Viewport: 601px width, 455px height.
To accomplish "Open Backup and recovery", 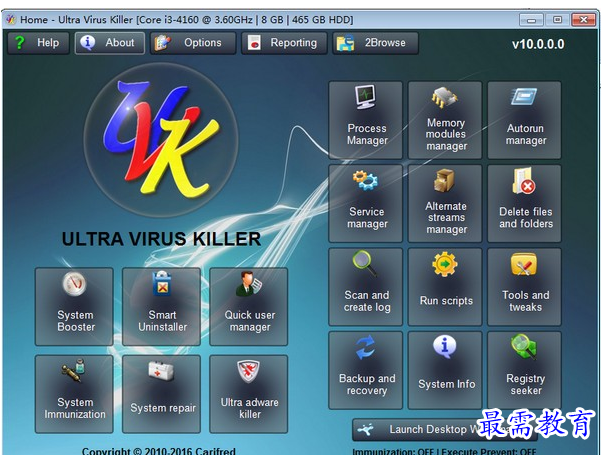I will point(366,370).
